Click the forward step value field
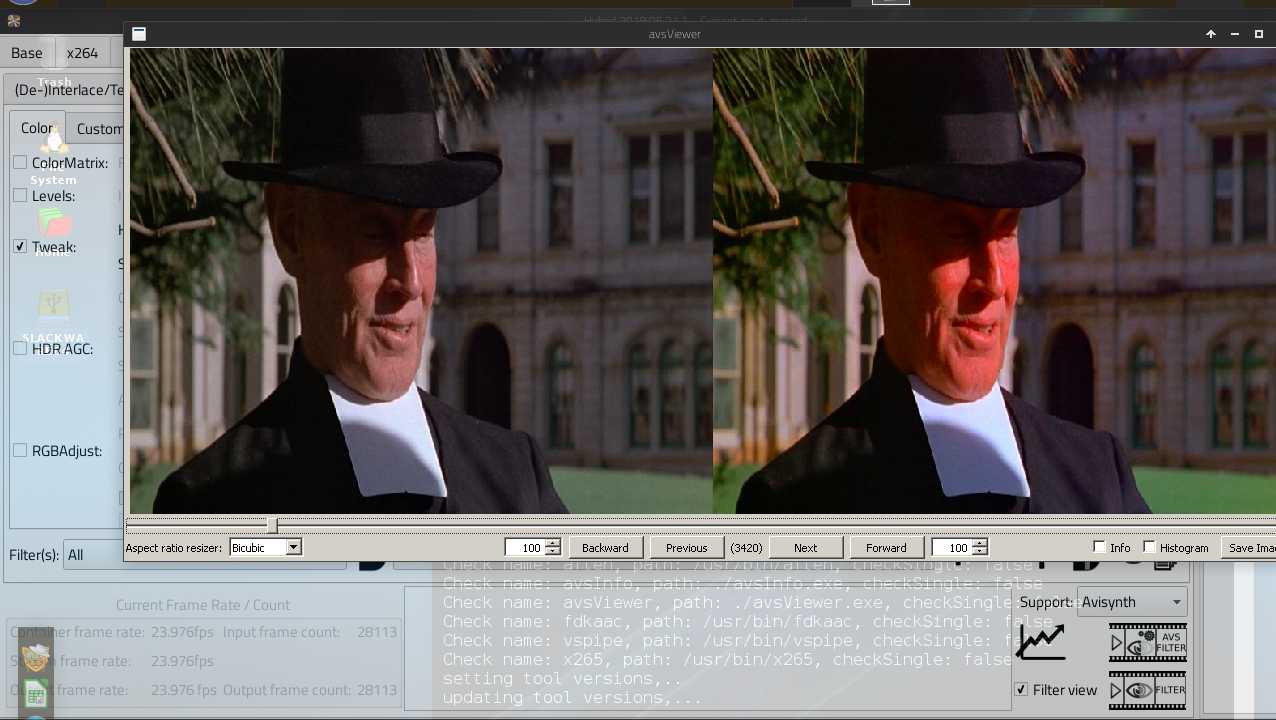This screenshot has height=720, width=1276. tap(951, 548)
